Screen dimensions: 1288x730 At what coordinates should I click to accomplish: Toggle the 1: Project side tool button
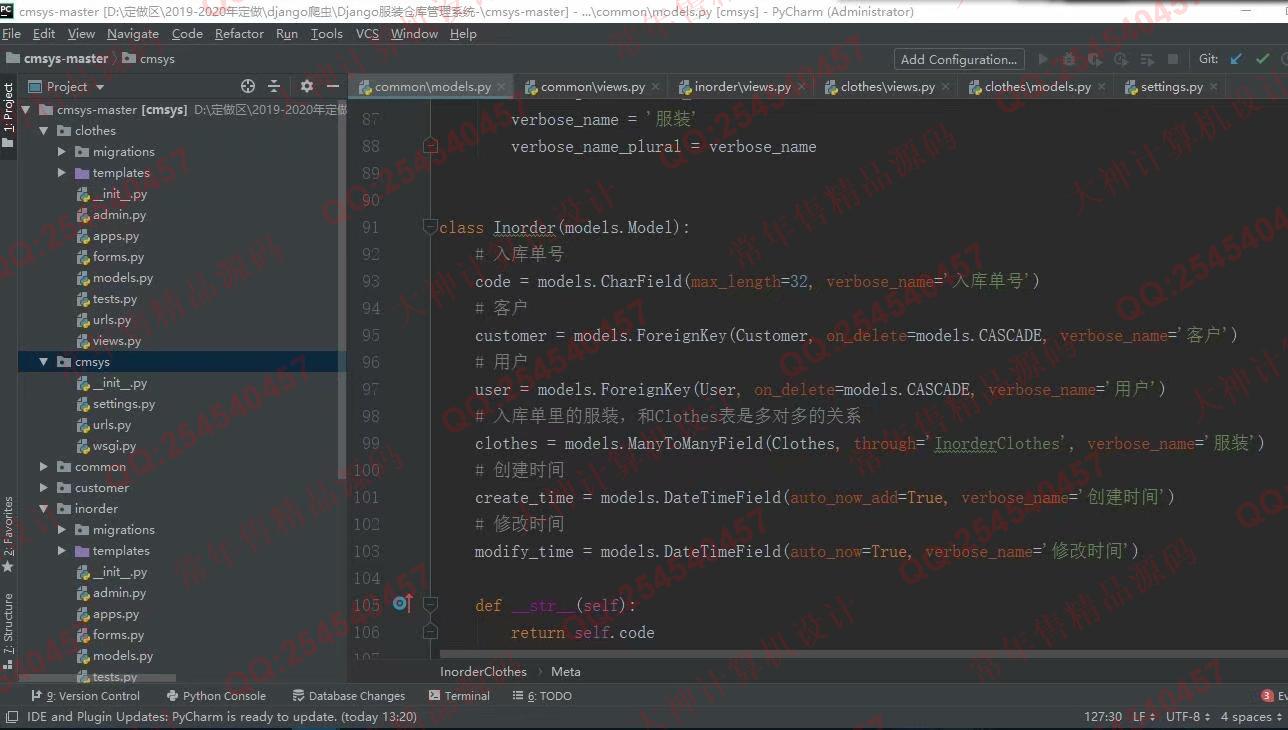point(8,115)
